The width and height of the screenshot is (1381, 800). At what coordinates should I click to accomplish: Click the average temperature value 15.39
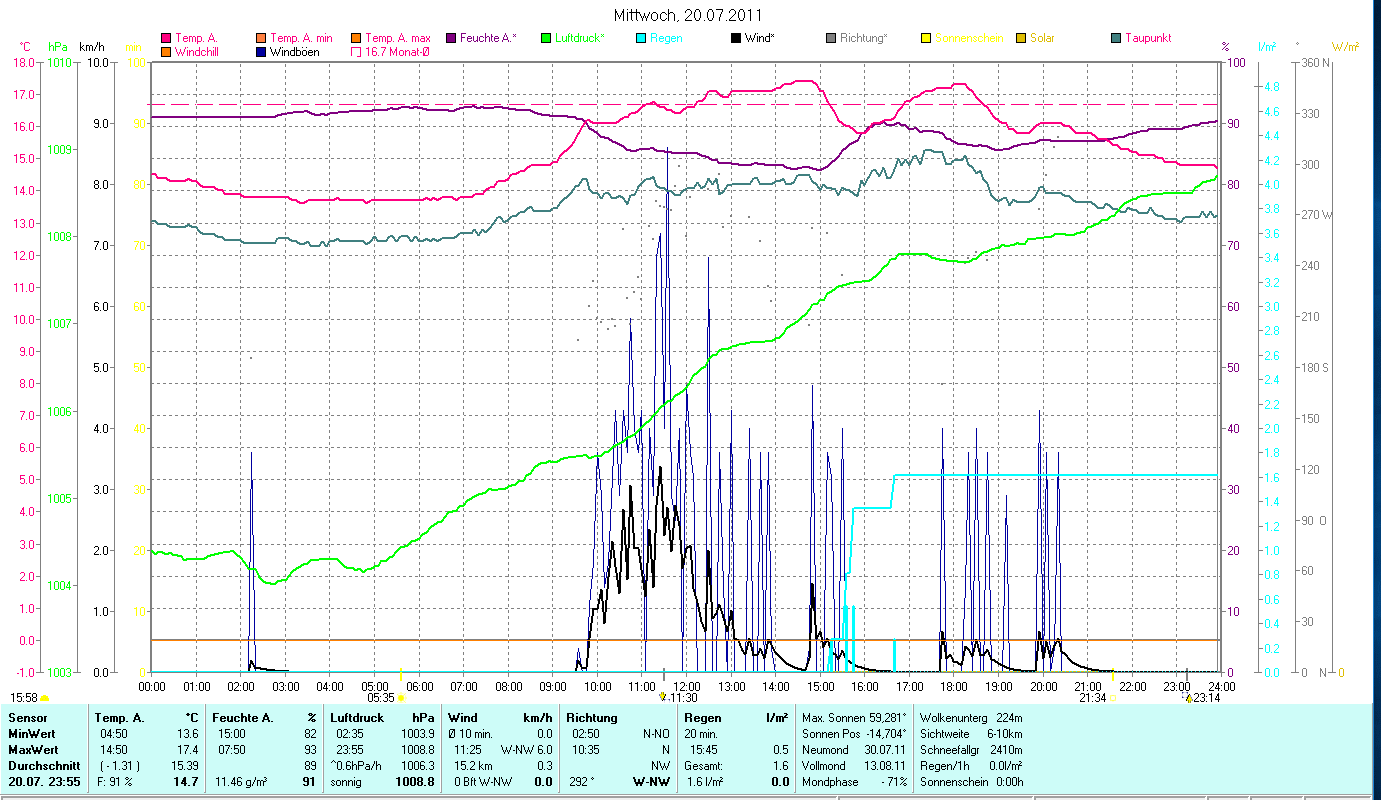pos(184,766)
